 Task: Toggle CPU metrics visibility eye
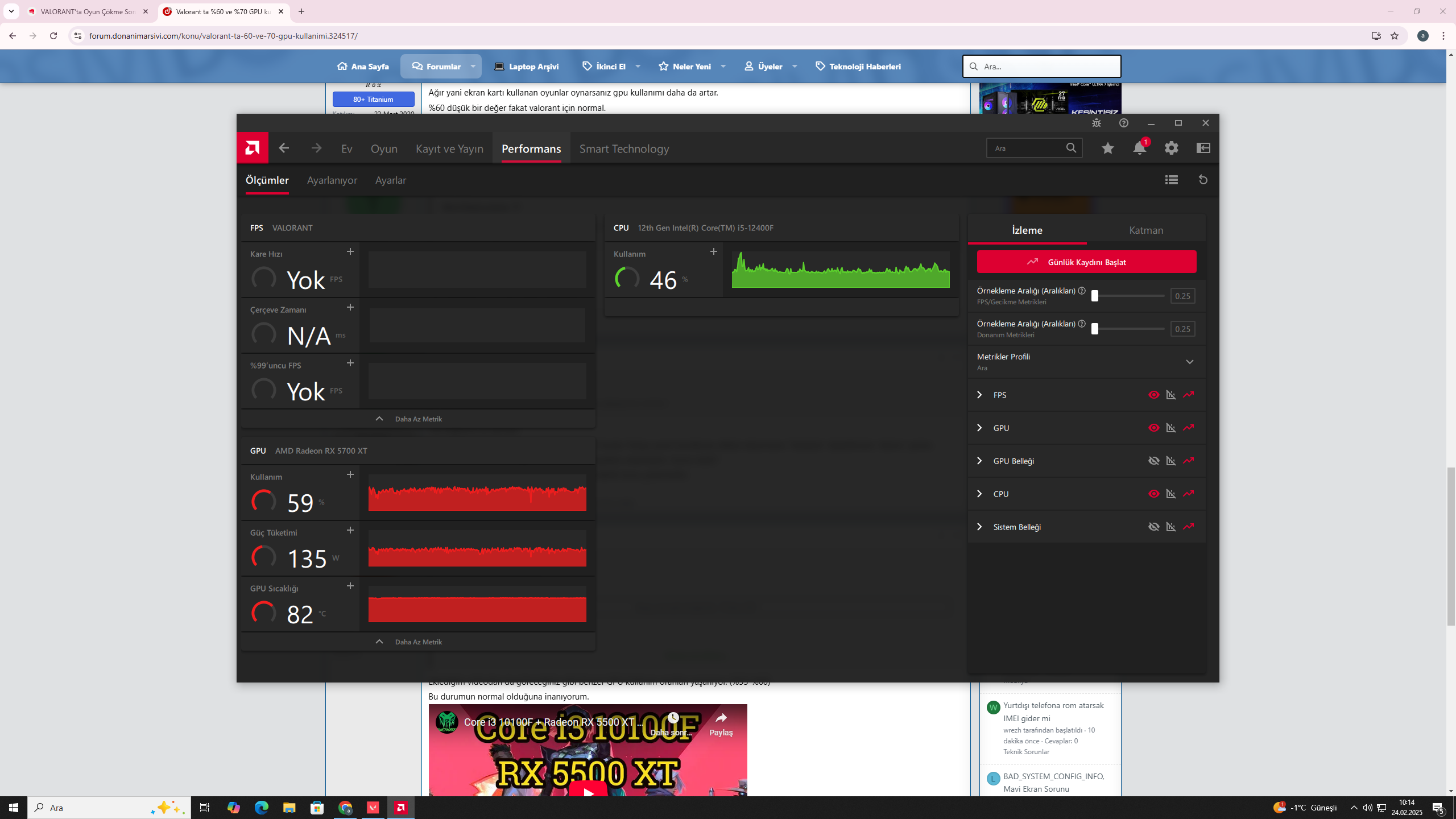click(1153, 494)
